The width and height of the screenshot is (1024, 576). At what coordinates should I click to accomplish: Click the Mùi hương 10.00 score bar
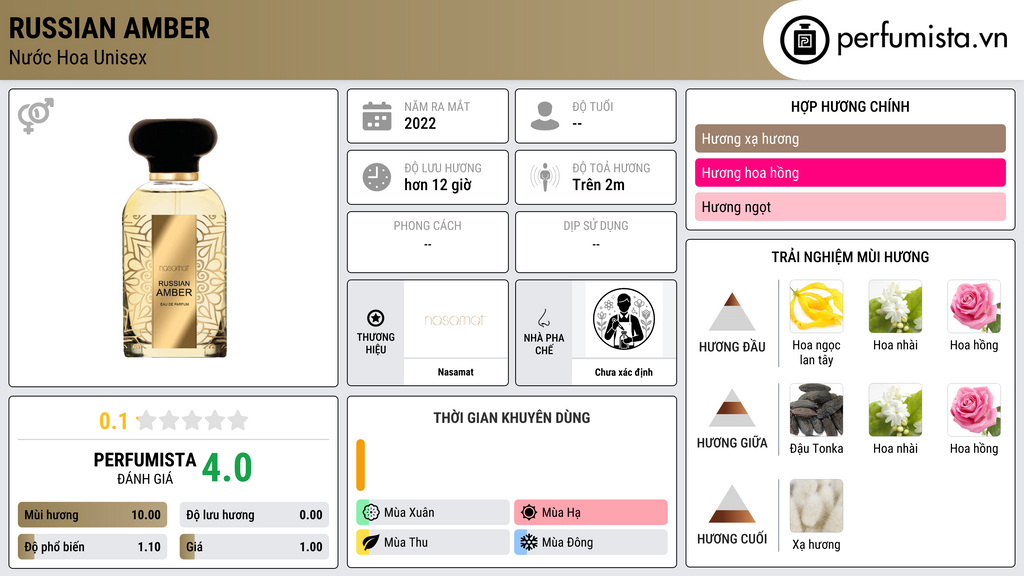coord(92,515)
